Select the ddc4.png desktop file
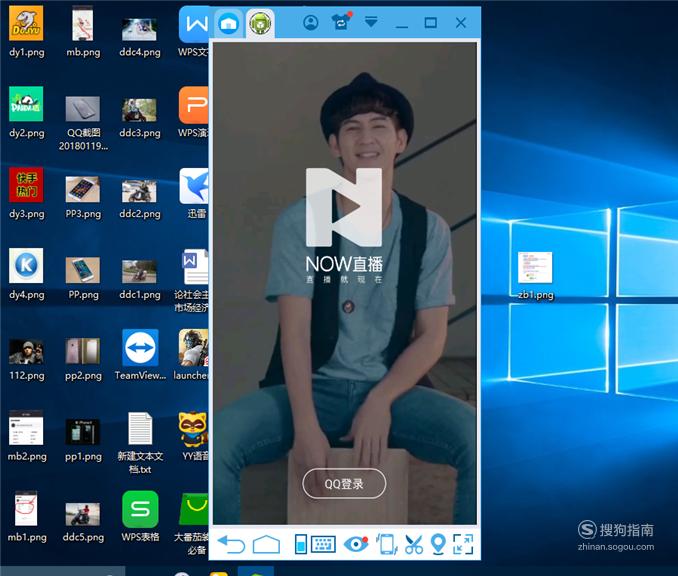Screen dimensions: 678x576 pyautogui.click(x=140, y=37)
